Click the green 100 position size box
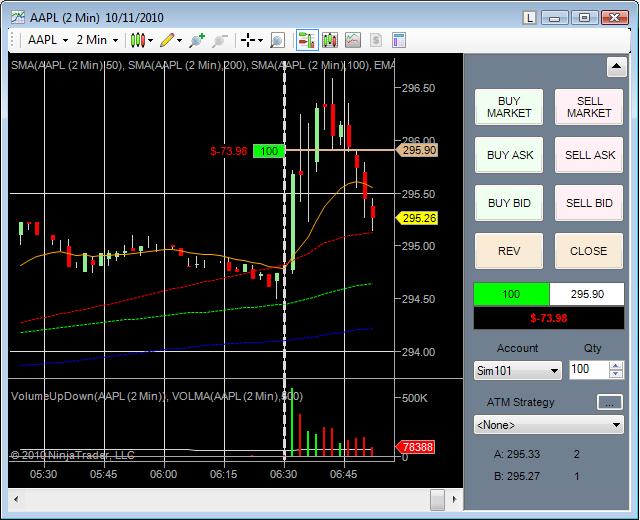This screenshot has height=520, width=640. [511, 294]
